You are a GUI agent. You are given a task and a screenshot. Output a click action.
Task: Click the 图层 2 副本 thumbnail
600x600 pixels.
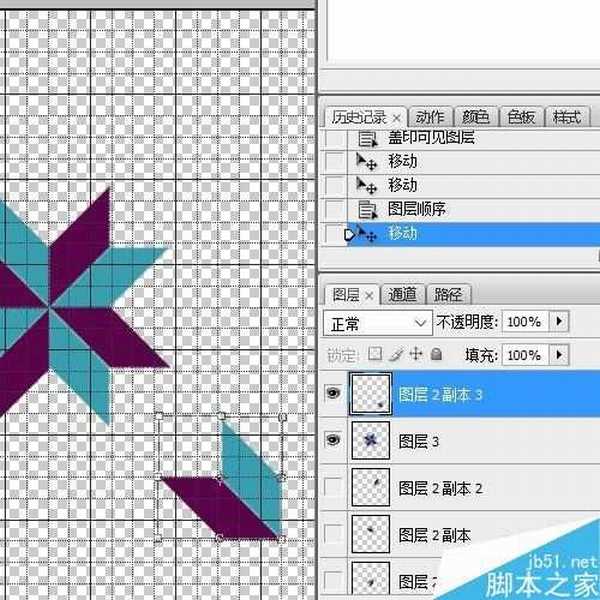point(371,534)
